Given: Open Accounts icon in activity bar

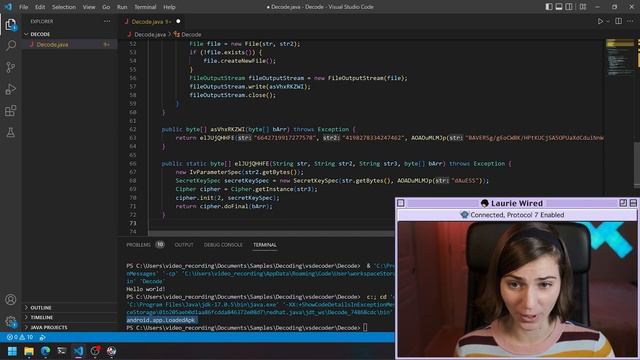Looking at the screenshot, I should [11, 300].
